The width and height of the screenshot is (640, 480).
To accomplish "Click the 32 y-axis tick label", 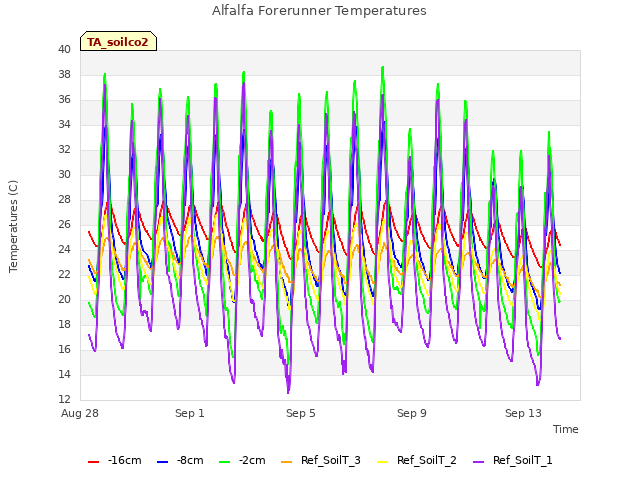I will (x=64, y=149).
